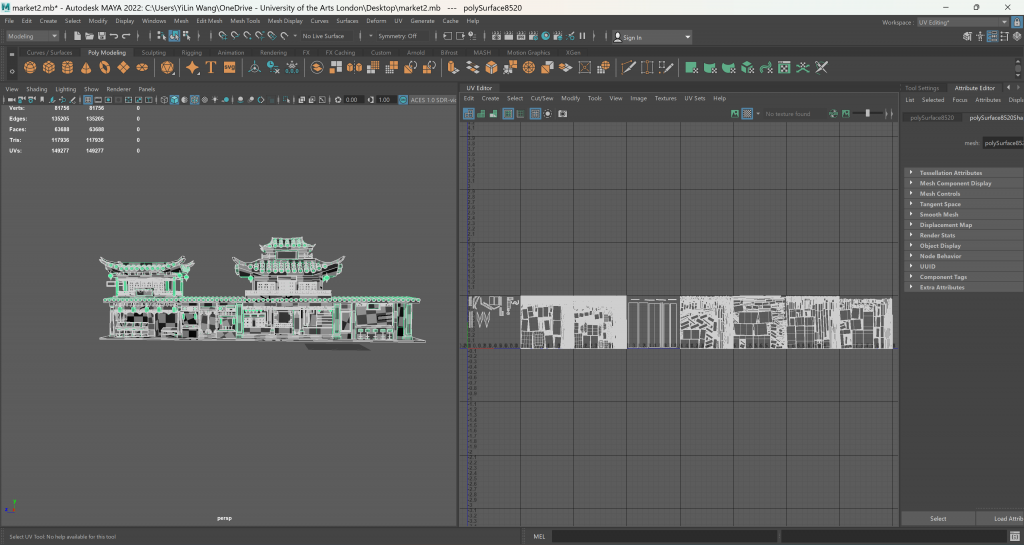Screen dimensions: 1024x545
Task: Toggle UV Editor image display button
Action: coord(735,114)
